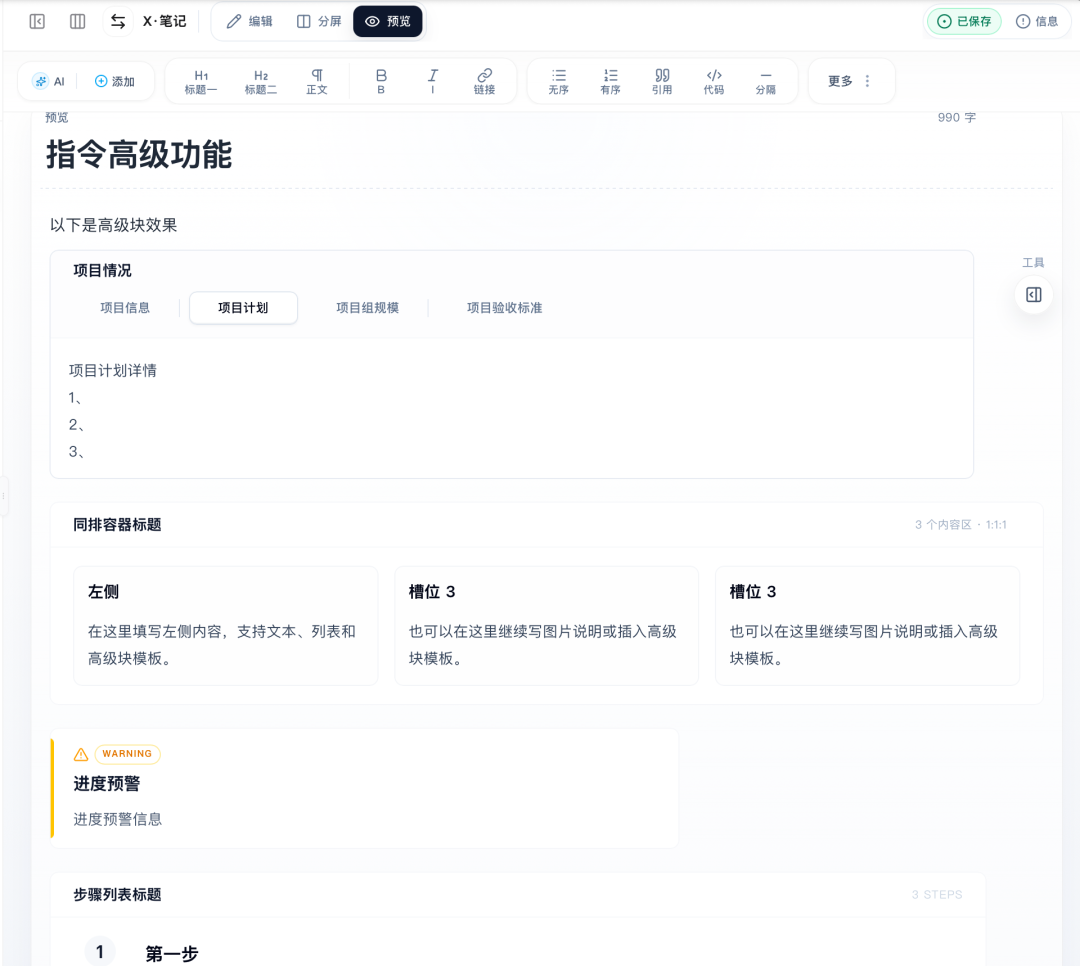The image size is (1080, 966).
Task: Click the 项目情况 block title
Action: pos(102,271)
